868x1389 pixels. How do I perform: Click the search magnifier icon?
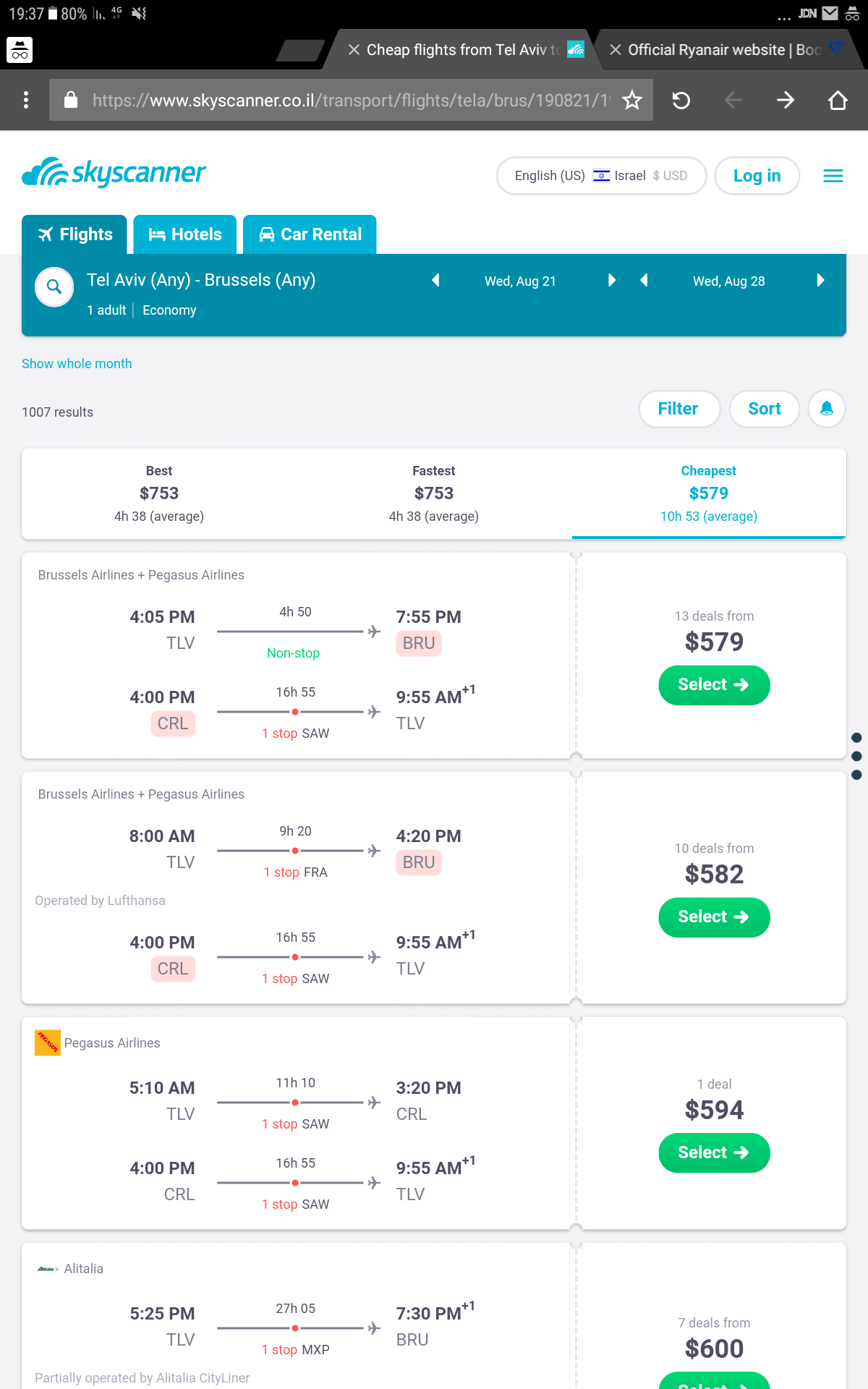54,287
